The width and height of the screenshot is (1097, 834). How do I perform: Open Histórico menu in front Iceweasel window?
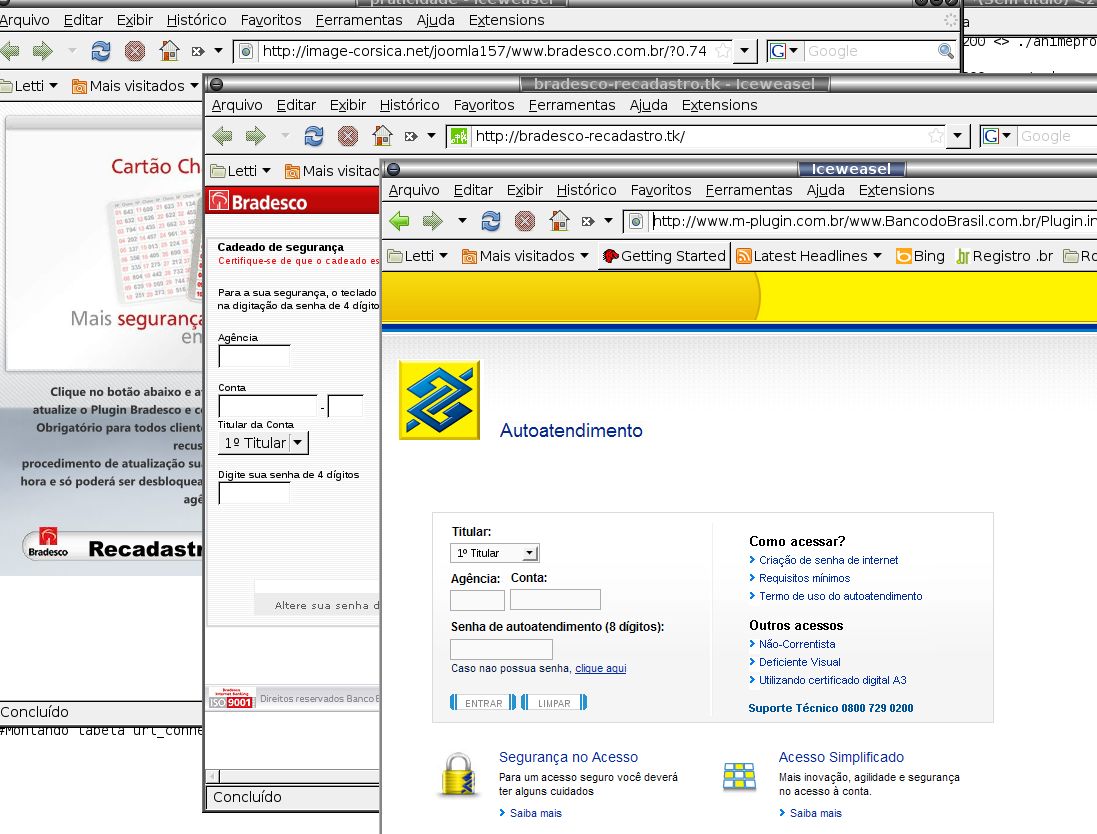tap(586, 190)
